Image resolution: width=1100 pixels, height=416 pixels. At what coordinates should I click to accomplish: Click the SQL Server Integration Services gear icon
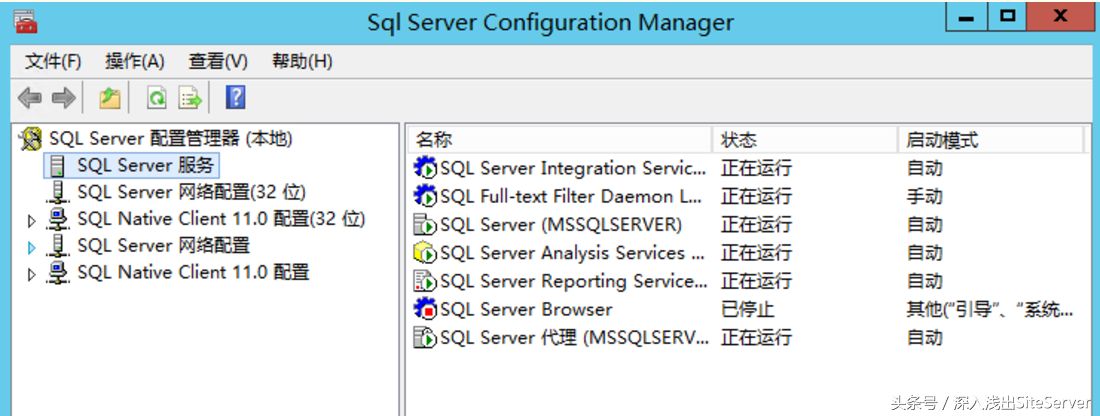point(425,168)
